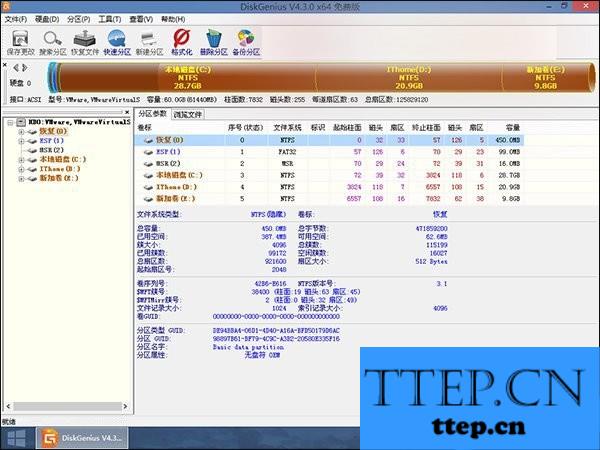Open the 查看(V) menu

click(x=141, y=19)
